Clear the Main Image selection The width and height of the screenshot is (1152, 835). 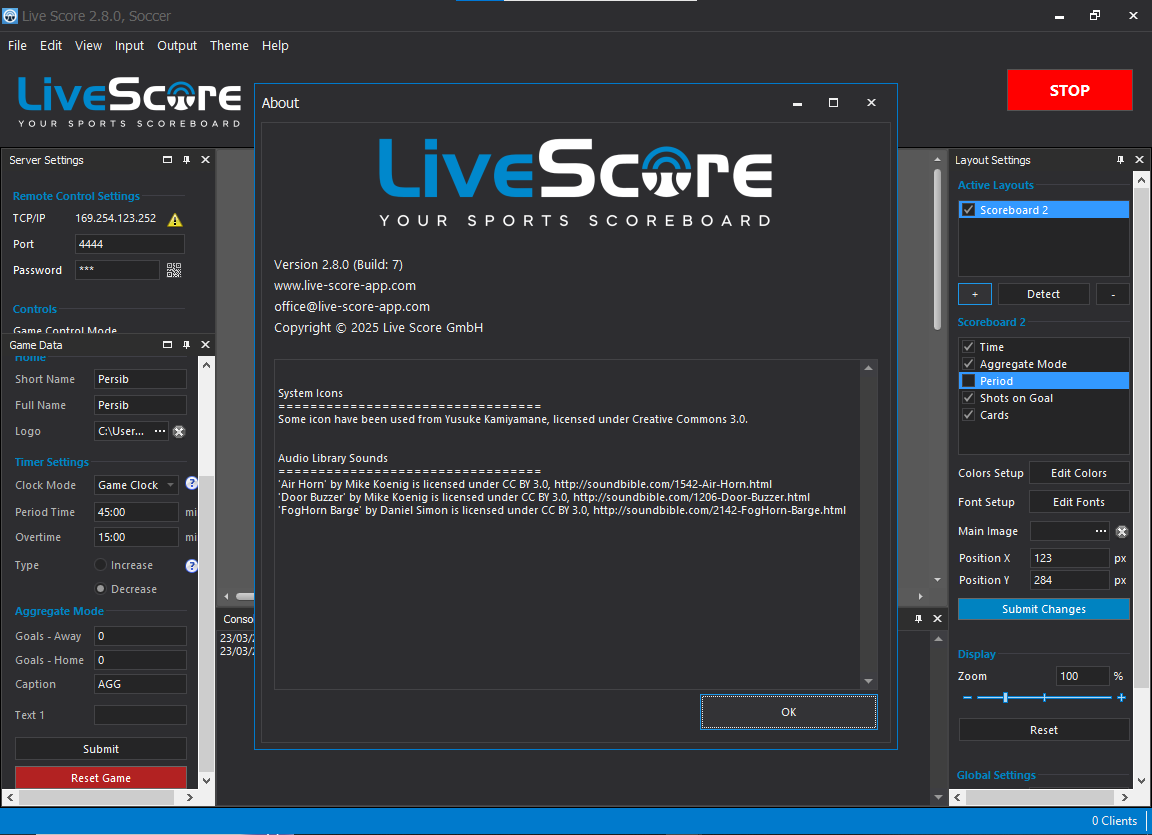point(1122,532)
